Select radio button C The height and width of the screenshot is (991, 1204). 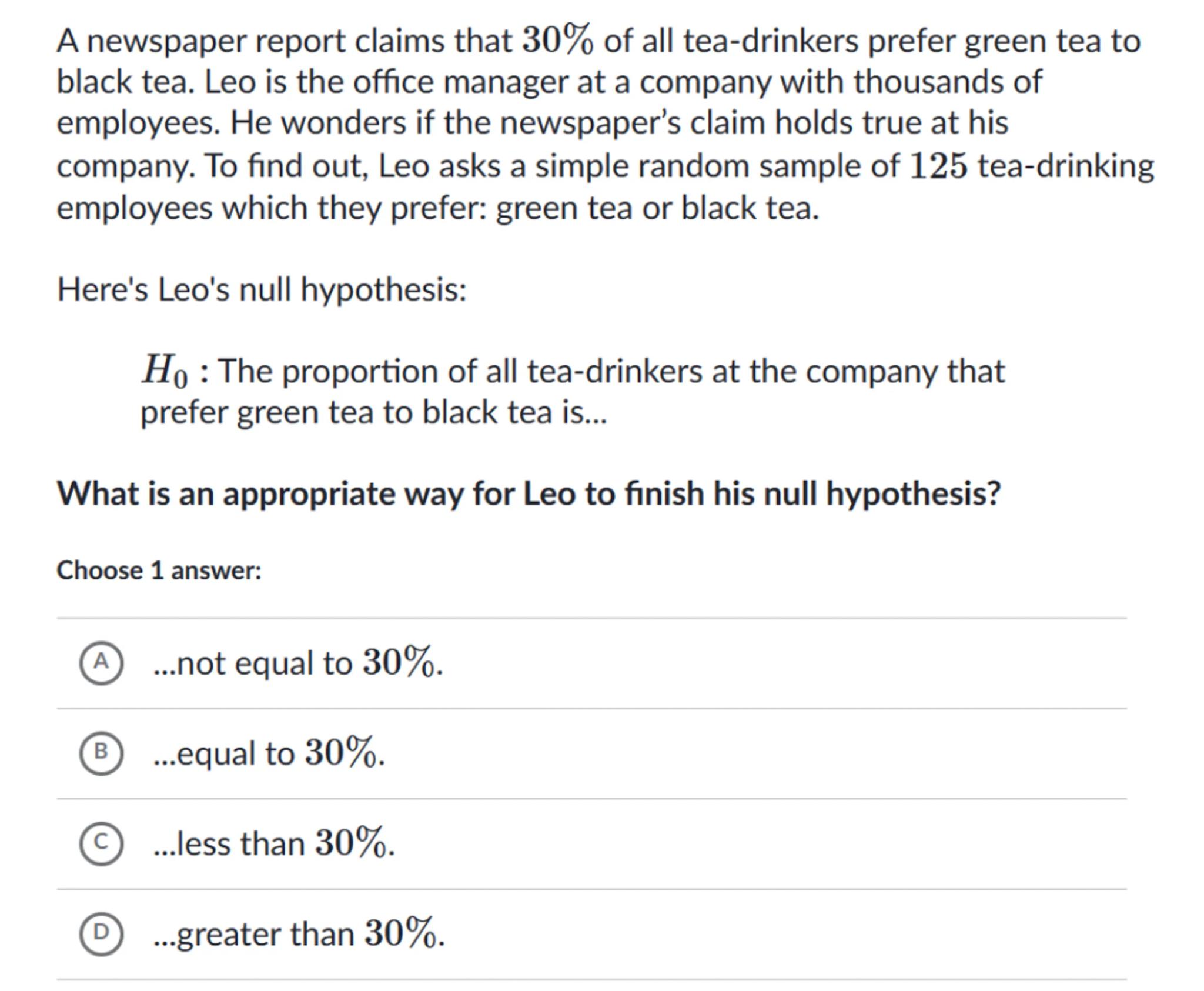tap(101, 843)
